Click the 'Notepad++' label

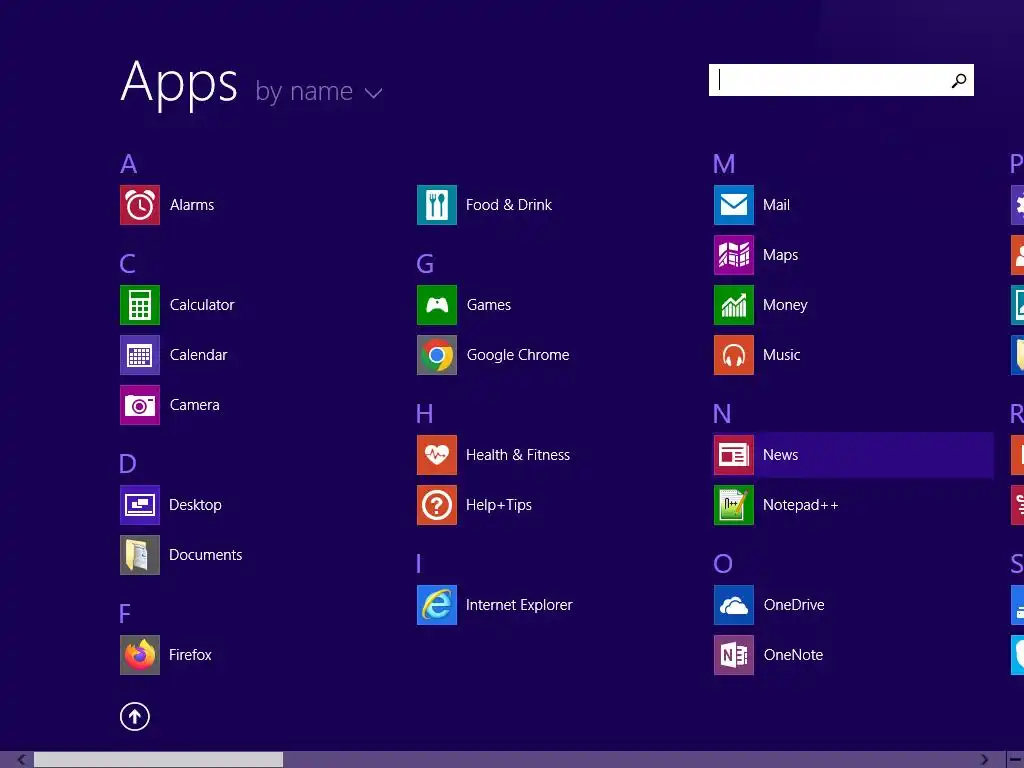pos(801,505)
